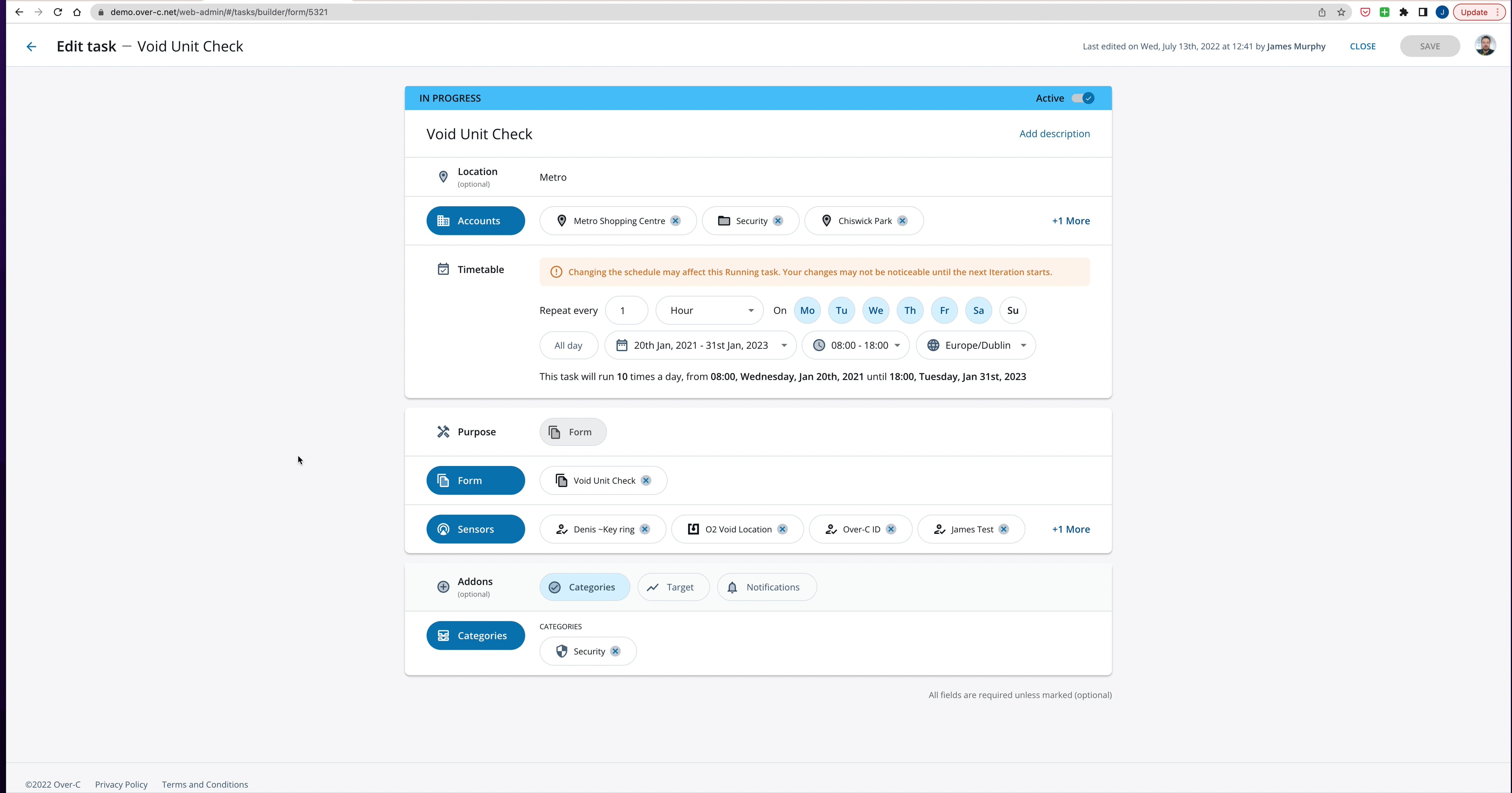Toggle browser side panel icon
1512x793 pixels.
tap(1423, 12)
